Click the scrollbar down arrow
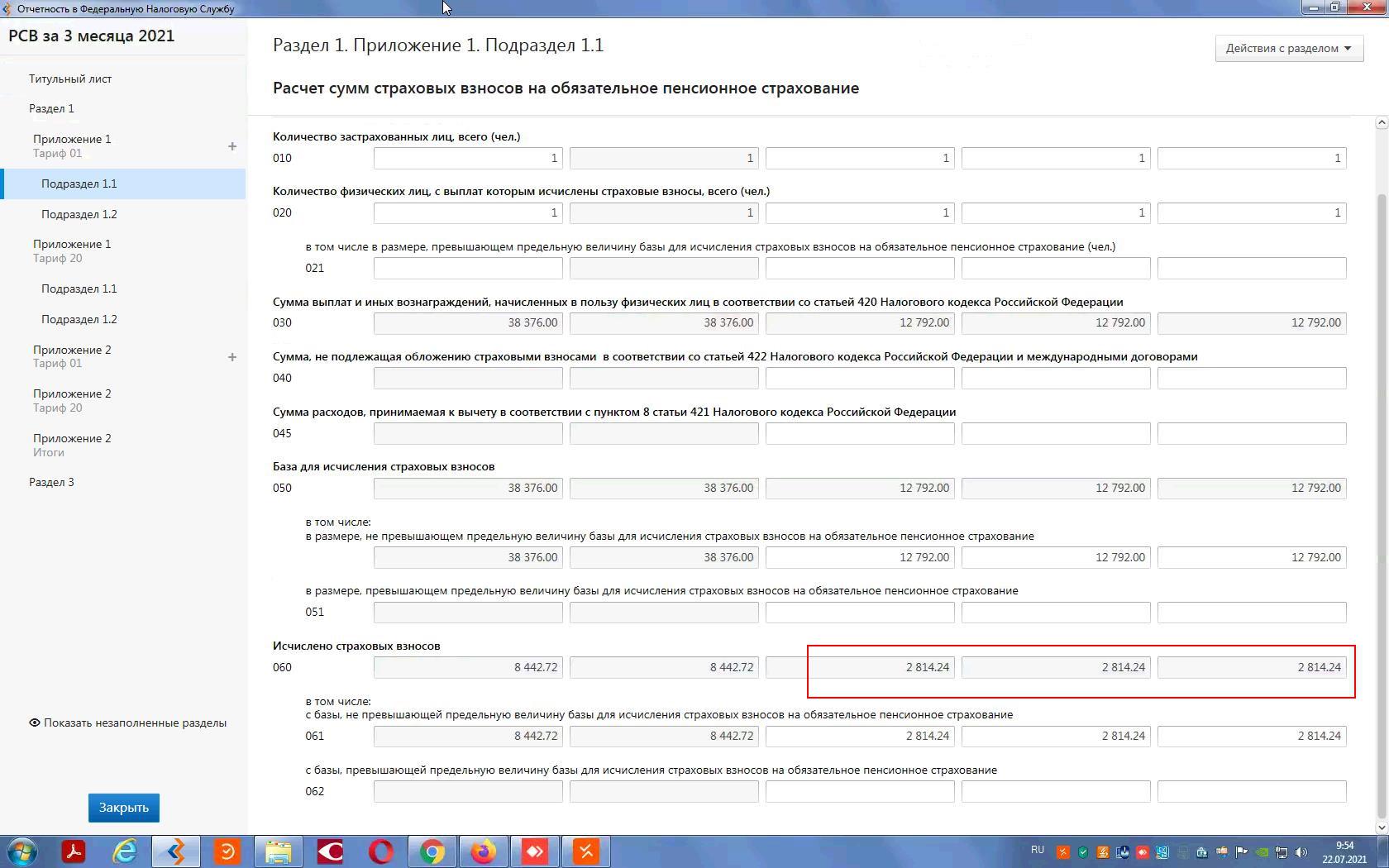This screenshot has width=1389, height=868. coord(1381,827)
